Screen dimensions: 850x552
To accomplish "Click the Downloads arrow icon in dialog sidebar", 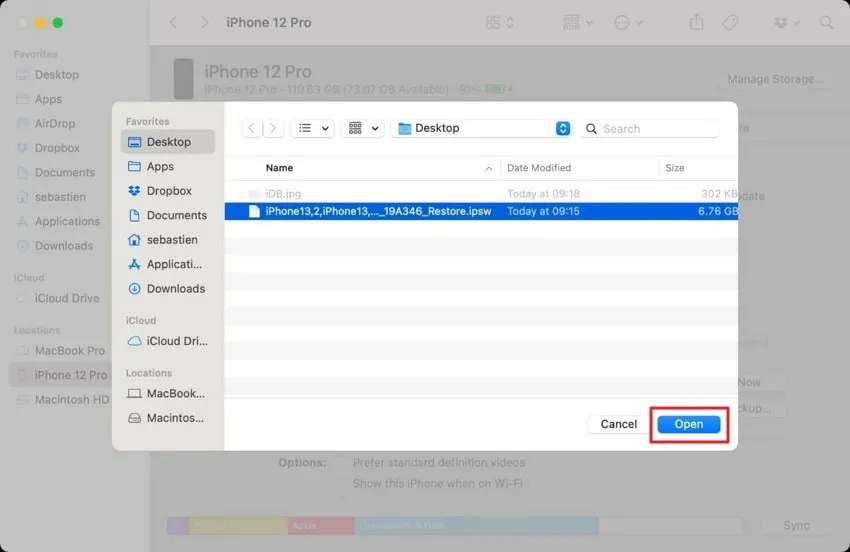I will 134,288.
